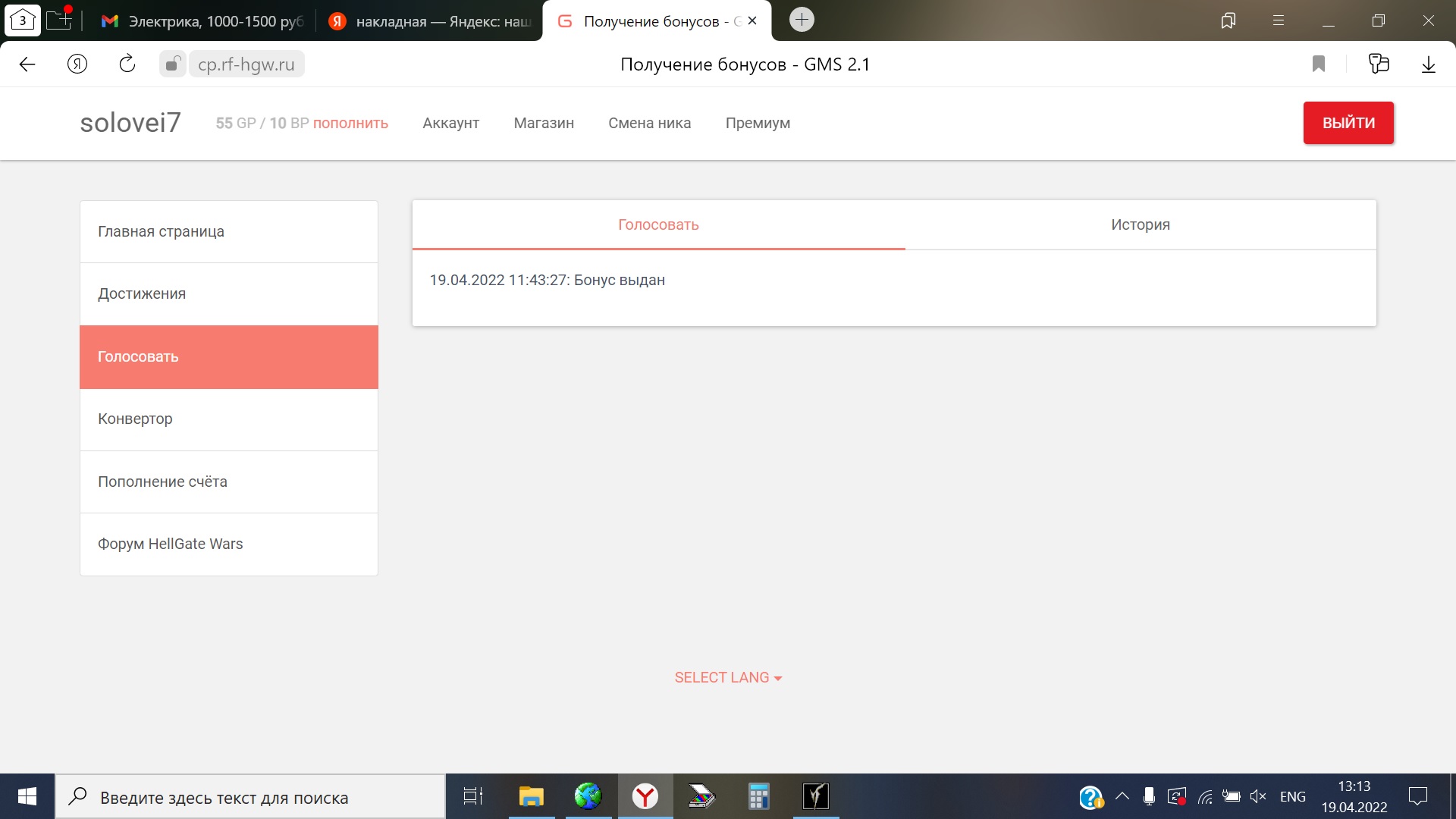Click the solovei7 username heading
The width and height of the screenshot is (1456, 819).
(x=130, y=122)
